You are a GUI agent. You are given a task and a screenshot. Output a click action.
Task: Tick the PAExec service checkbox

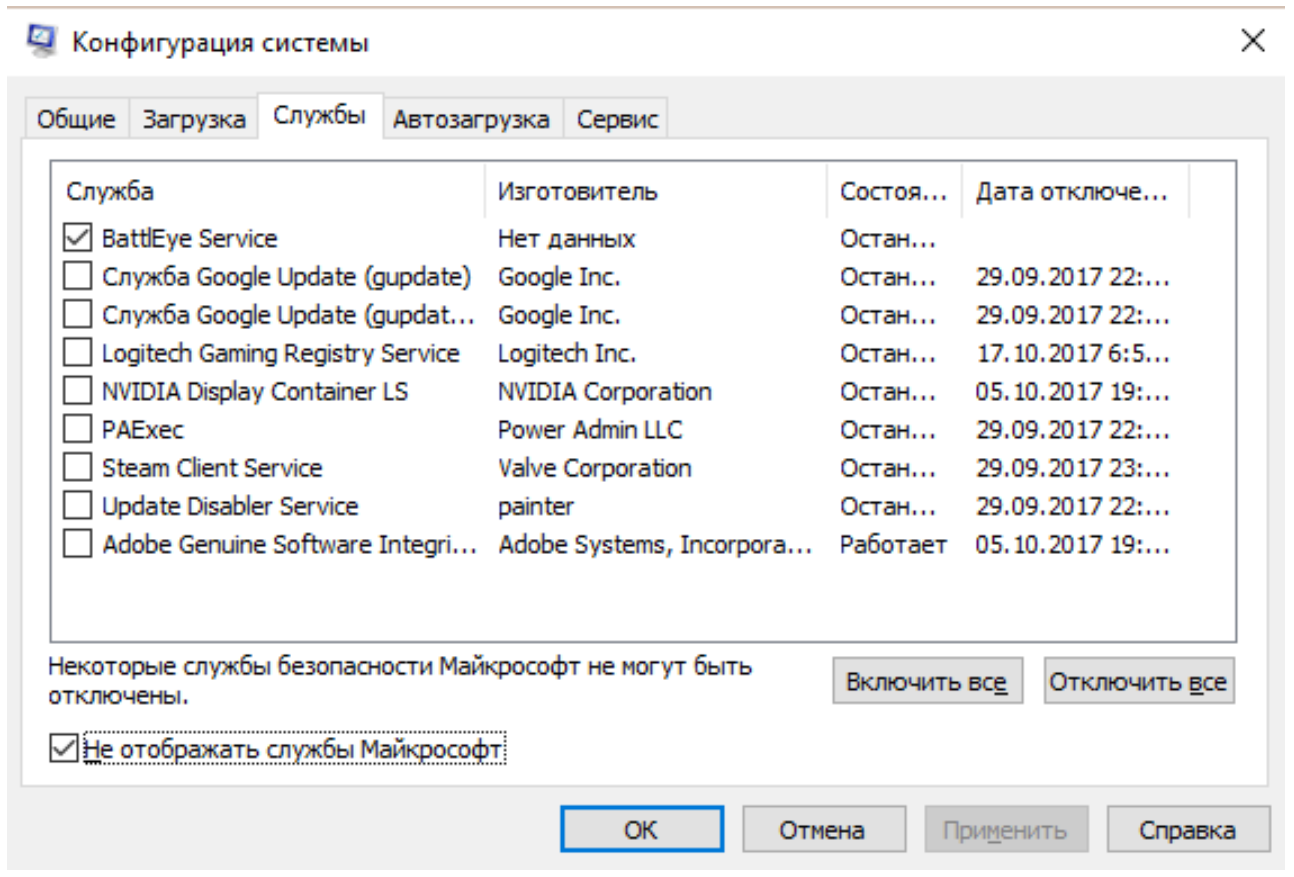click(x=77, y=430)
